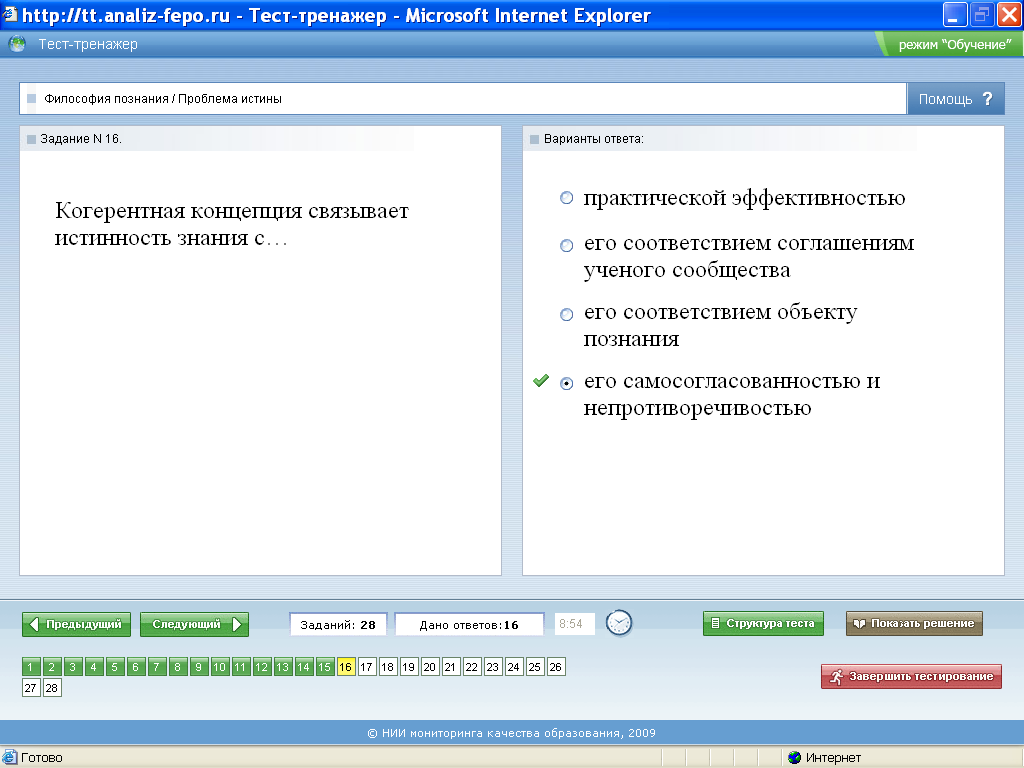
Task: Click Завершить тестирование button
Action: coord(911,677)
